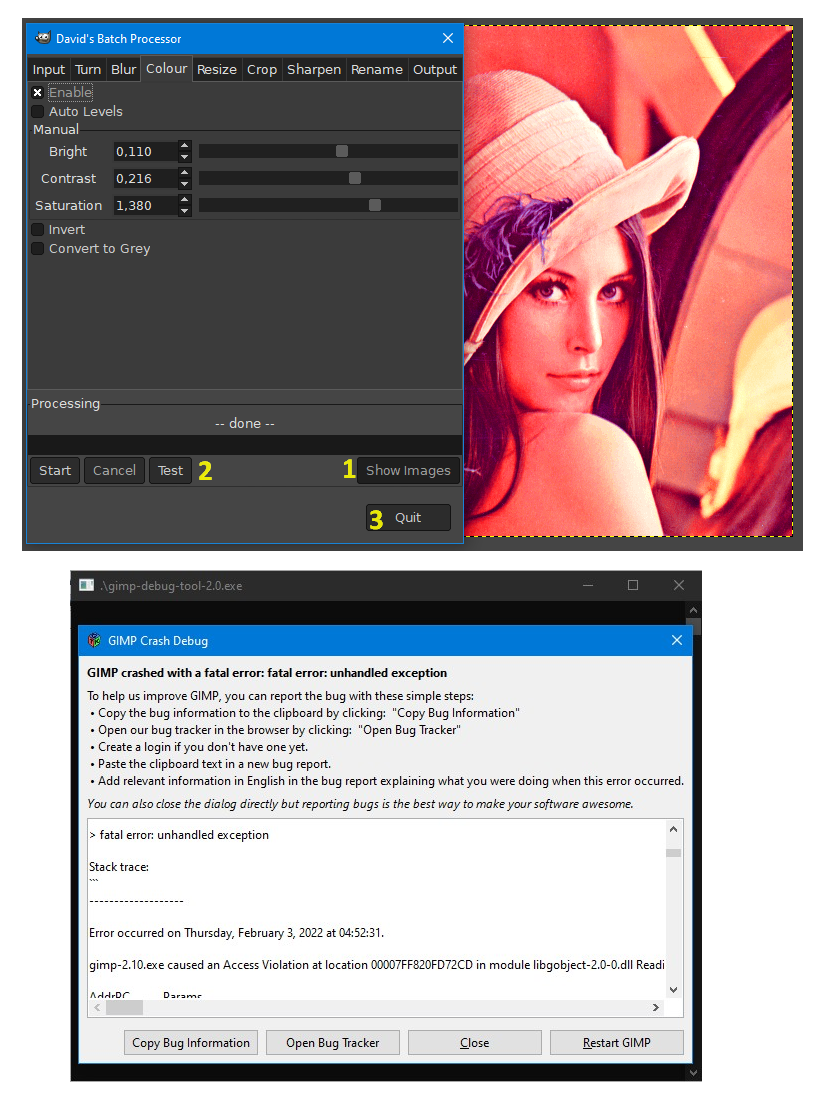Click the 'Stack trace:' line
Image resolution: width=822 pixels, height=1104 pixels.
click(x=119, y=867)
